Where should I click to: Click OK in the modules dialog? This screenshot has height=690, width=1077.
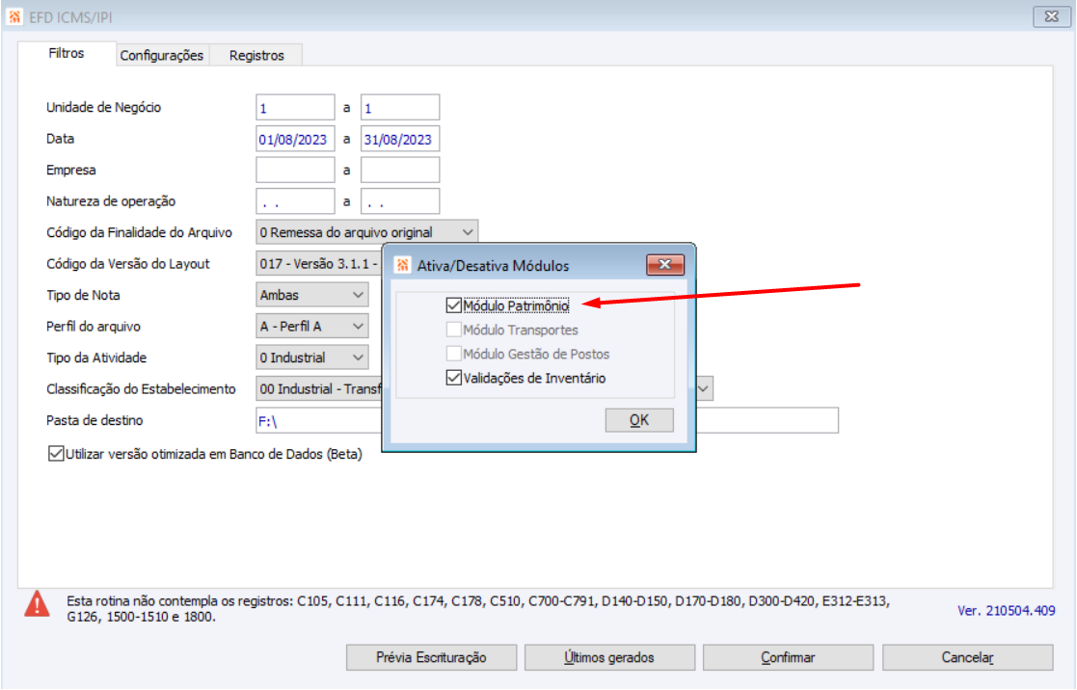639,420
